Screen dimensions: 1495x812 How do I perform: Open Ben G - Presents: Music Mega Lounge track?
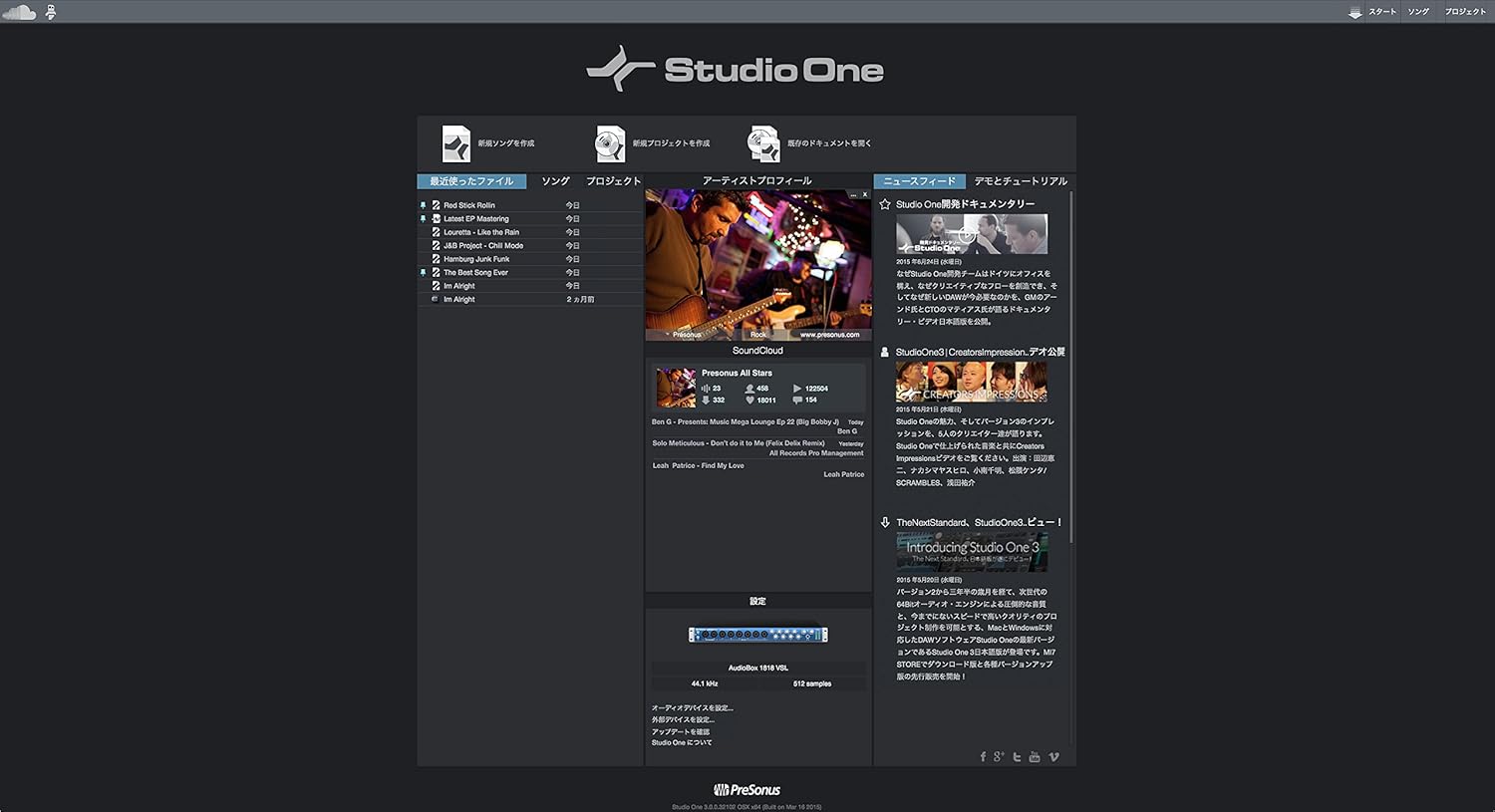746,422
